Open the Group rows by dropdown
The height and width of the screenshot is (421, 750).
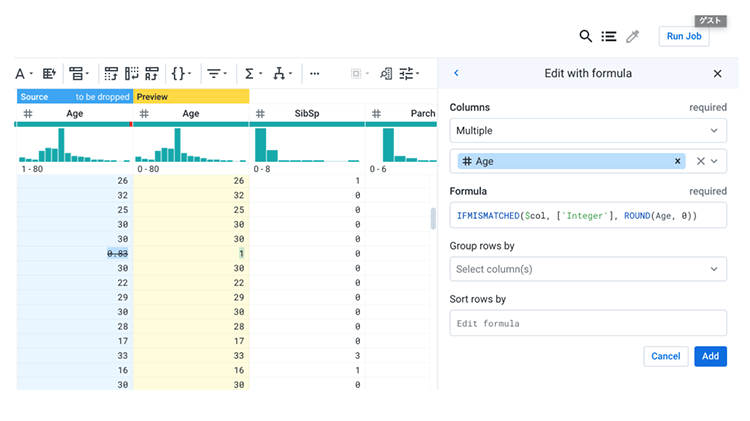588,269
